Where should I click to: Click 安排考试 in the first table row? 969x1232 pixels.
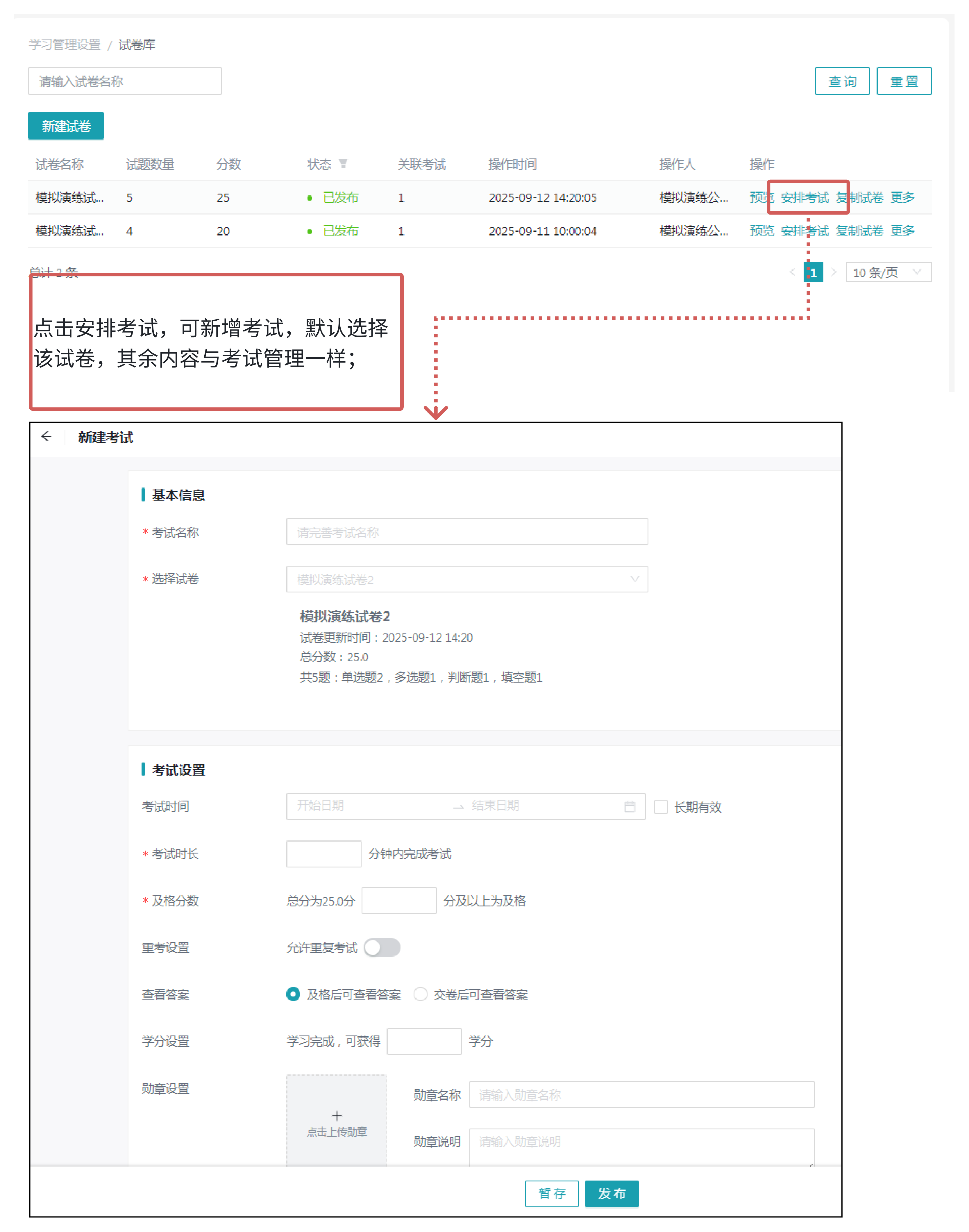coord(804,197)
